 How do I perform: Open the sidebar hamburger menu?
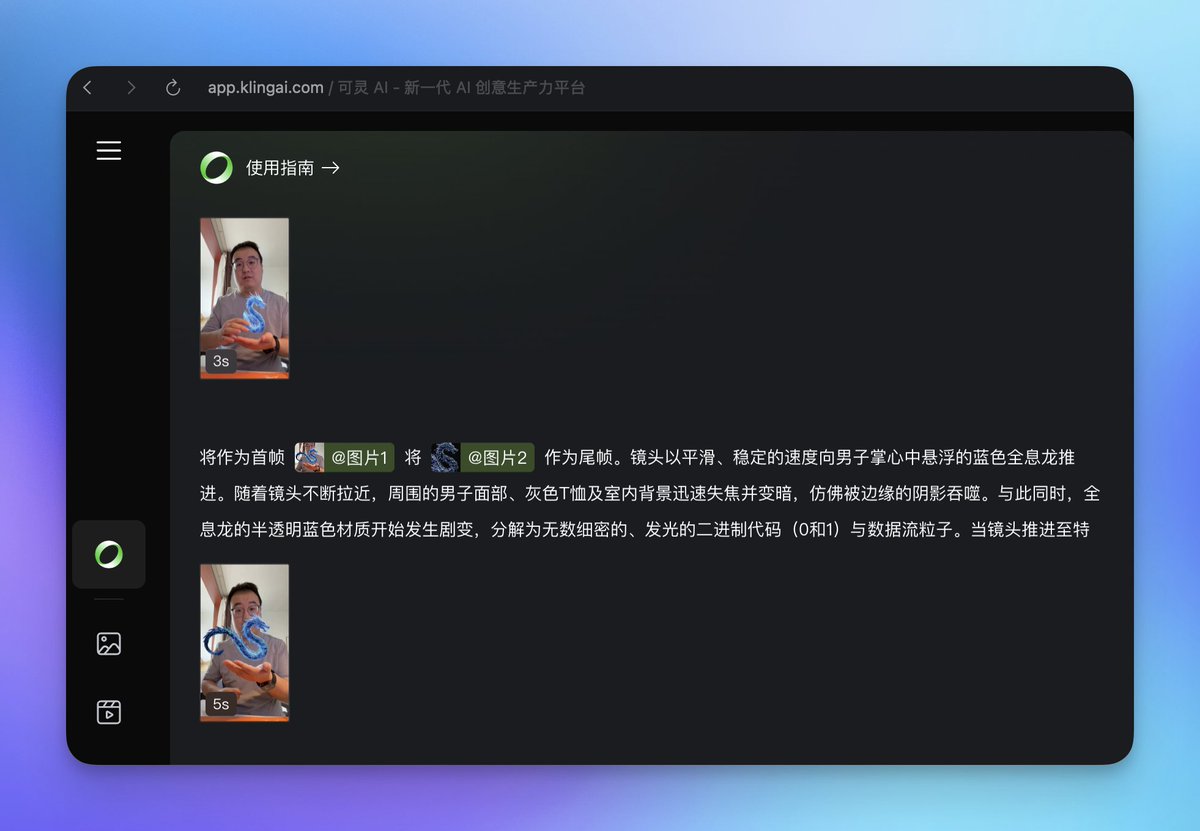(x=109, y=150)
